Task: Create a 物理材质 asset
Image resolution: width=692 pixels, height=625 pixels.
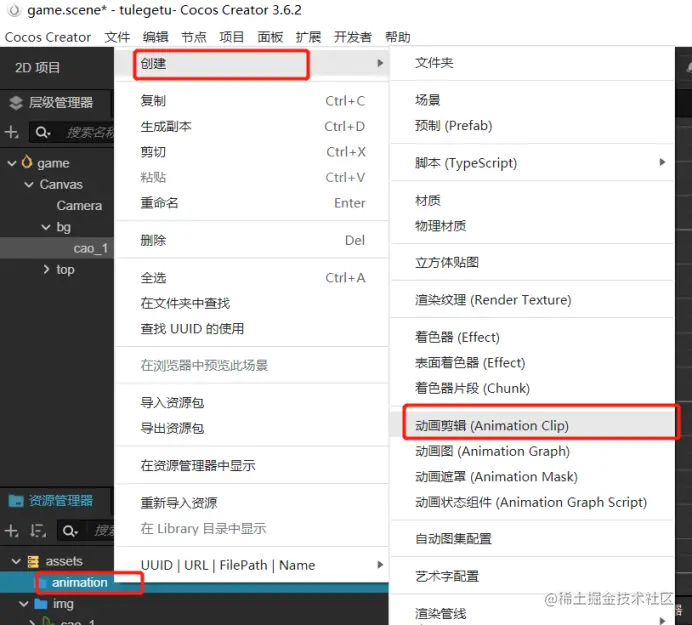Action: [x=532, y=226]
